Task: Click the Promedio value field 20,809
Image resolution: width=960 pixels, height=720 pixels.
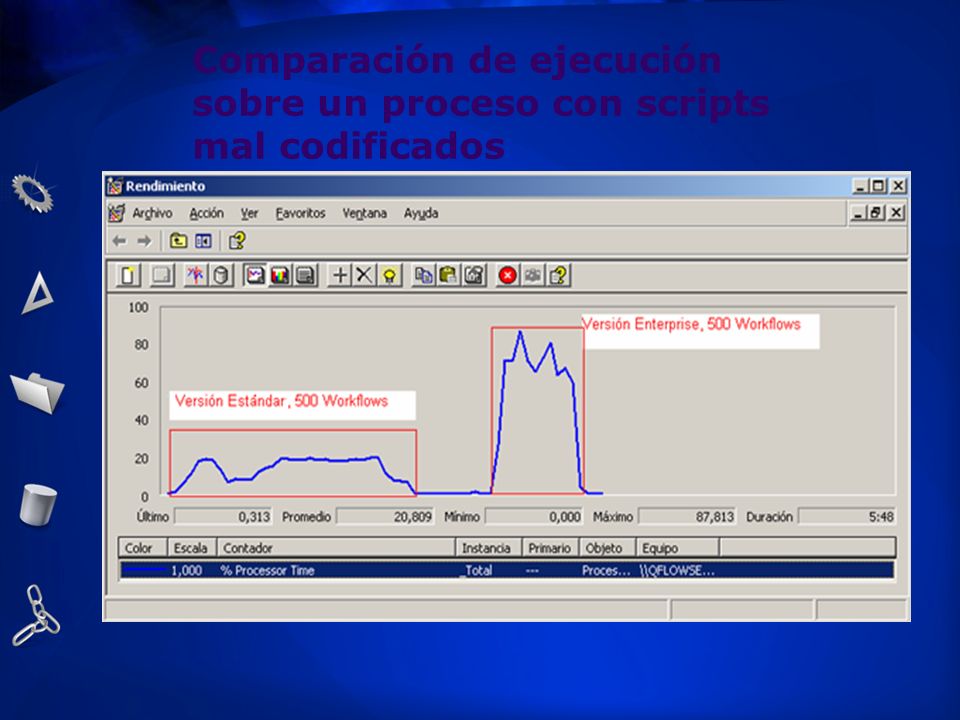Action: click(x=385, y=517)
